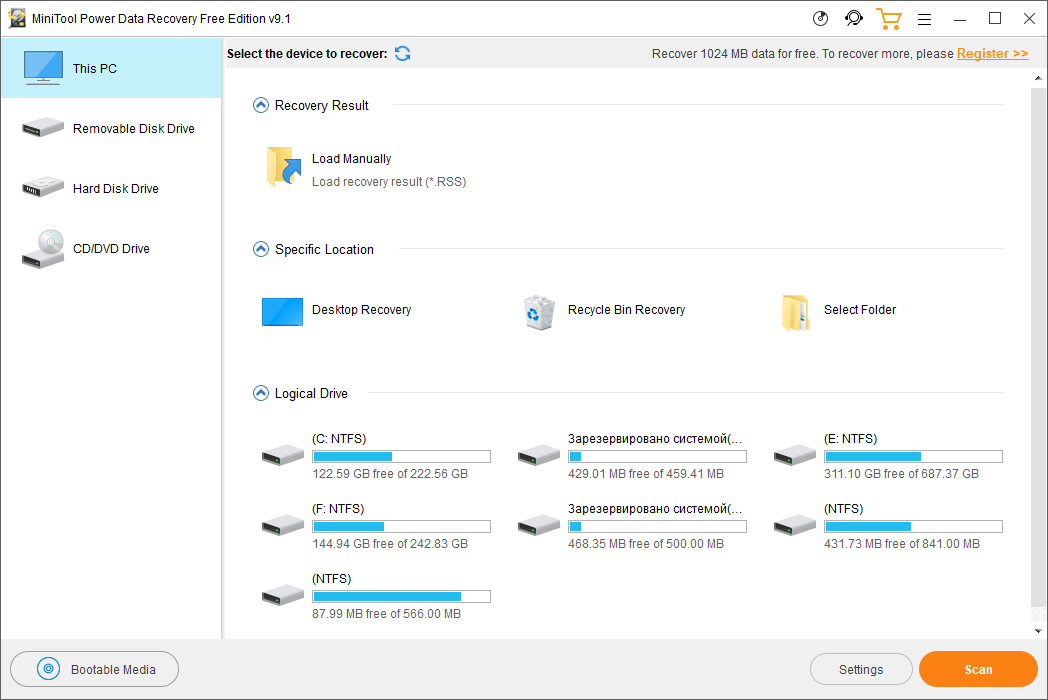Click 122.59 GB free of 222.56 GB text
1048x700 pixels.
[x=390, y=474]
